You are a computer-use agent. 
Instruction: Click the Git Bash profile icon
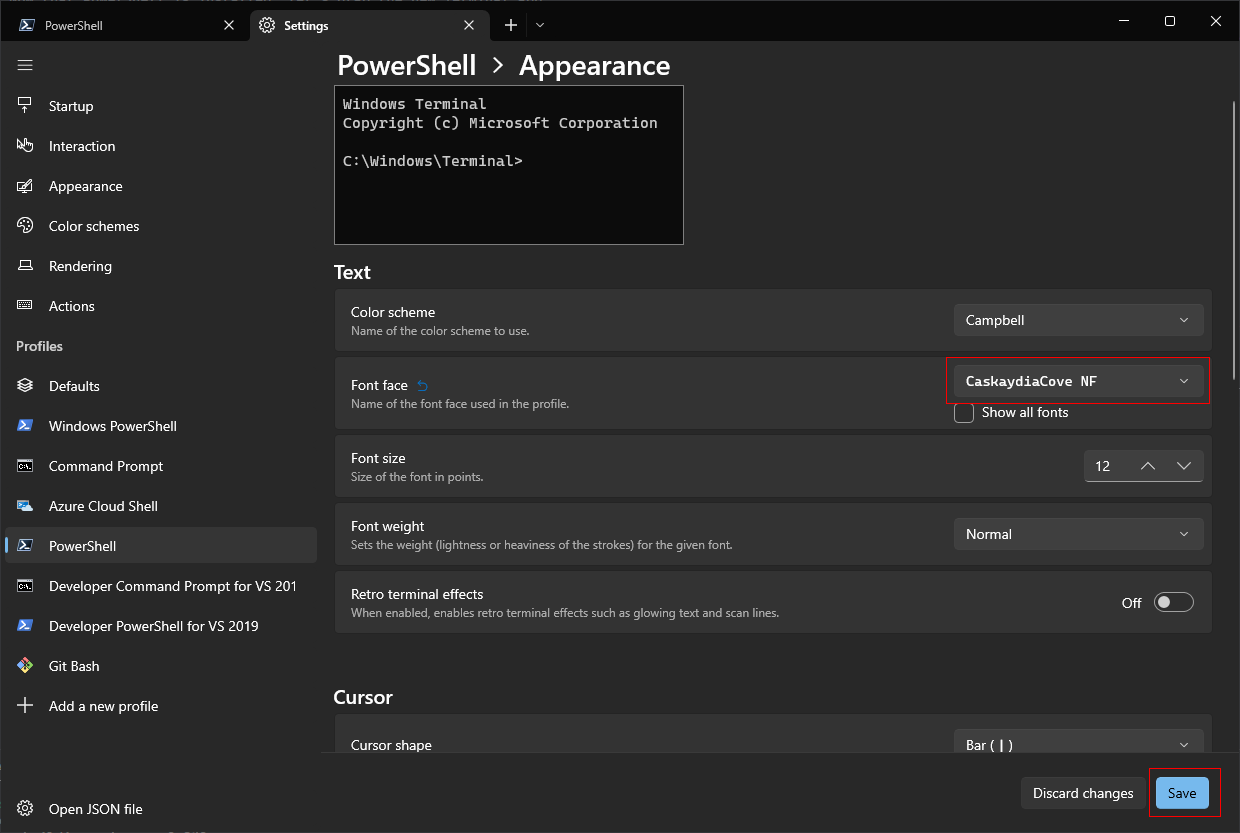25,665
